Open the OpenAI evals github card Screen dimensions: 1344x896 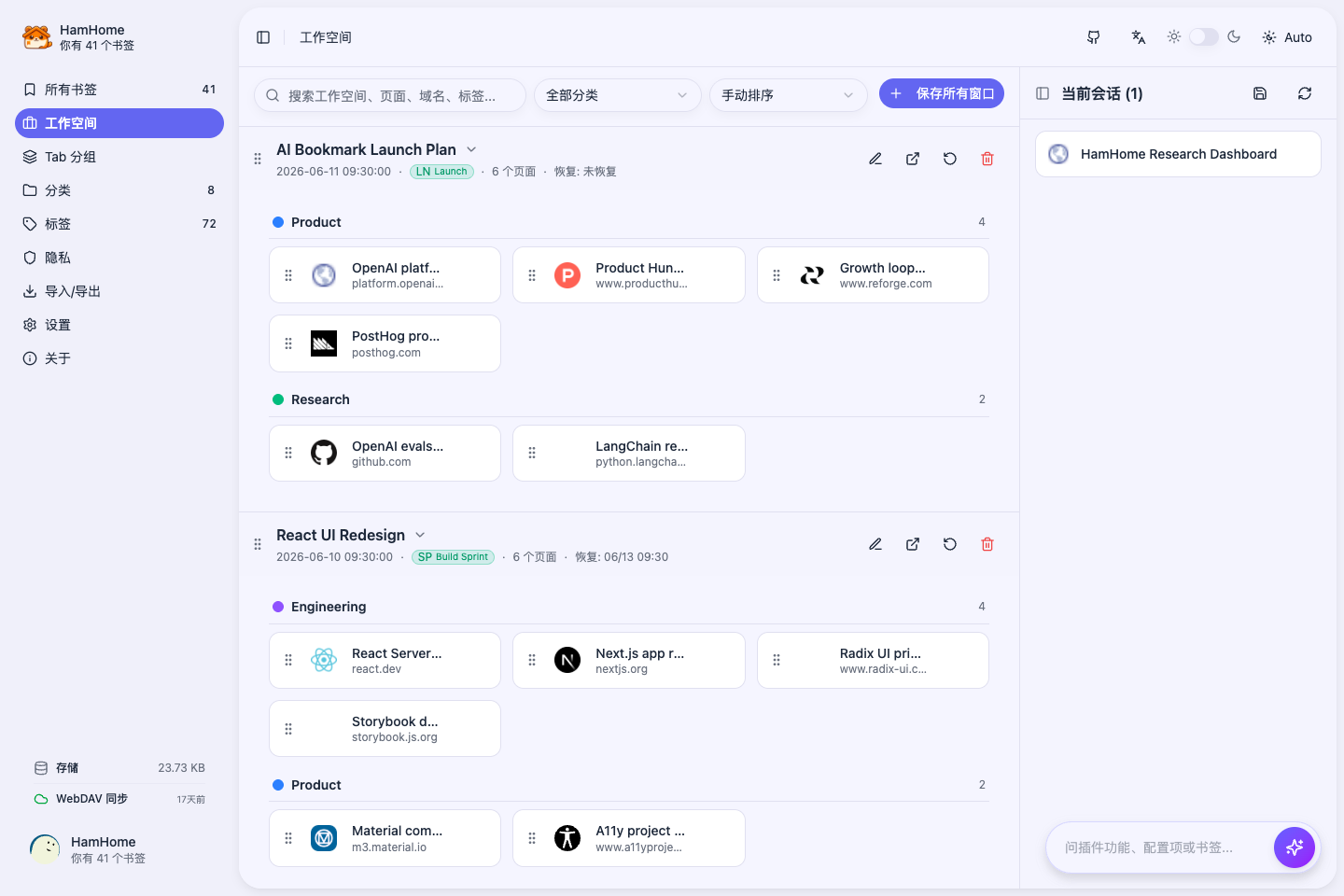point(385,454)
